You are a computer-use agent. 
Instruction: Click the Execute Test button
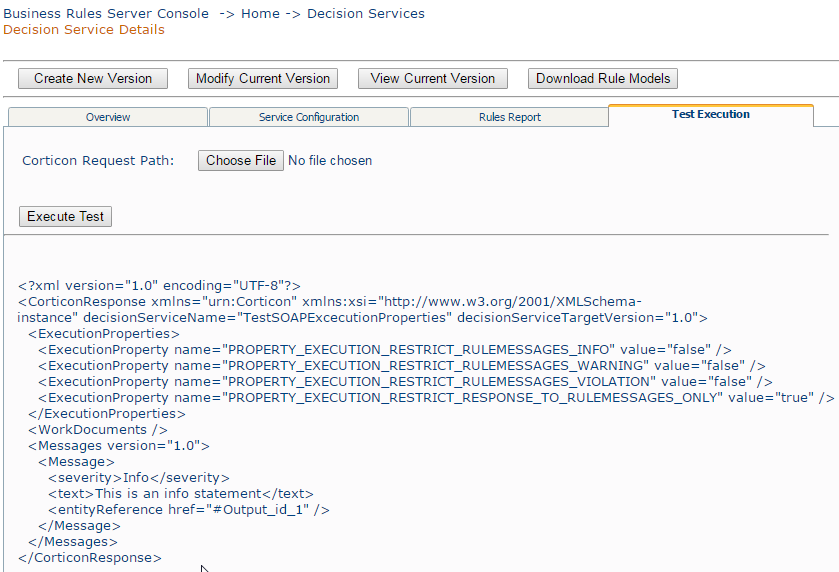point(65,217)
